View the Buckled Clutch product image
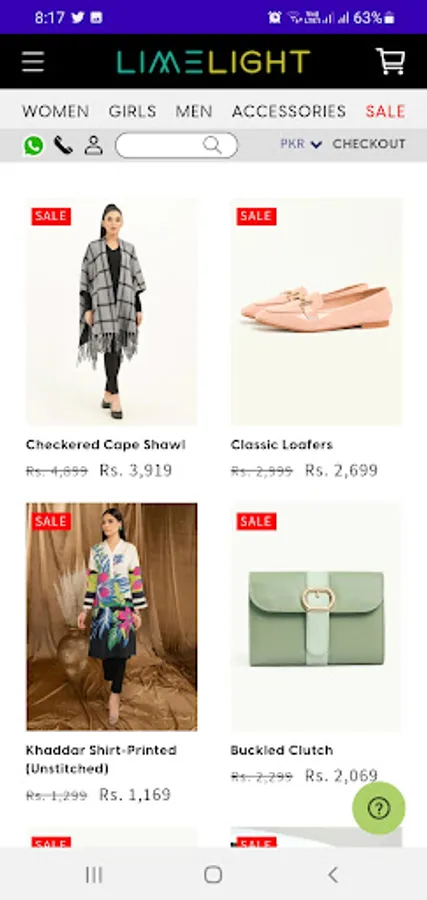Screen dimensions: 427x900 pyautogui.click(x=317, y=617)
